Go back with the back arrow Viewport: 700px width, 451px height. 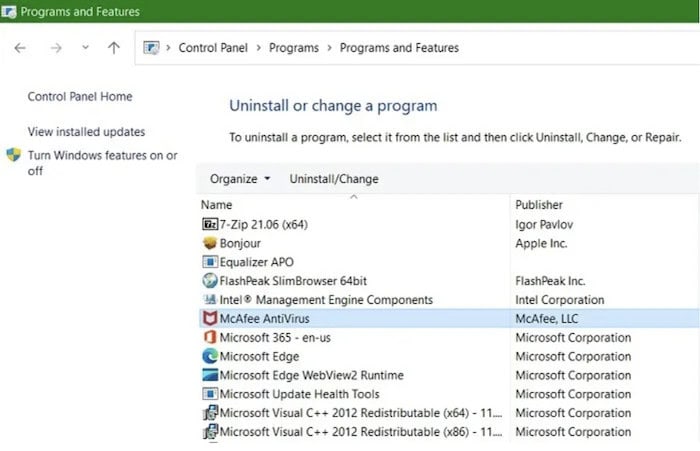pyautogui.click(x=20, y=48)
